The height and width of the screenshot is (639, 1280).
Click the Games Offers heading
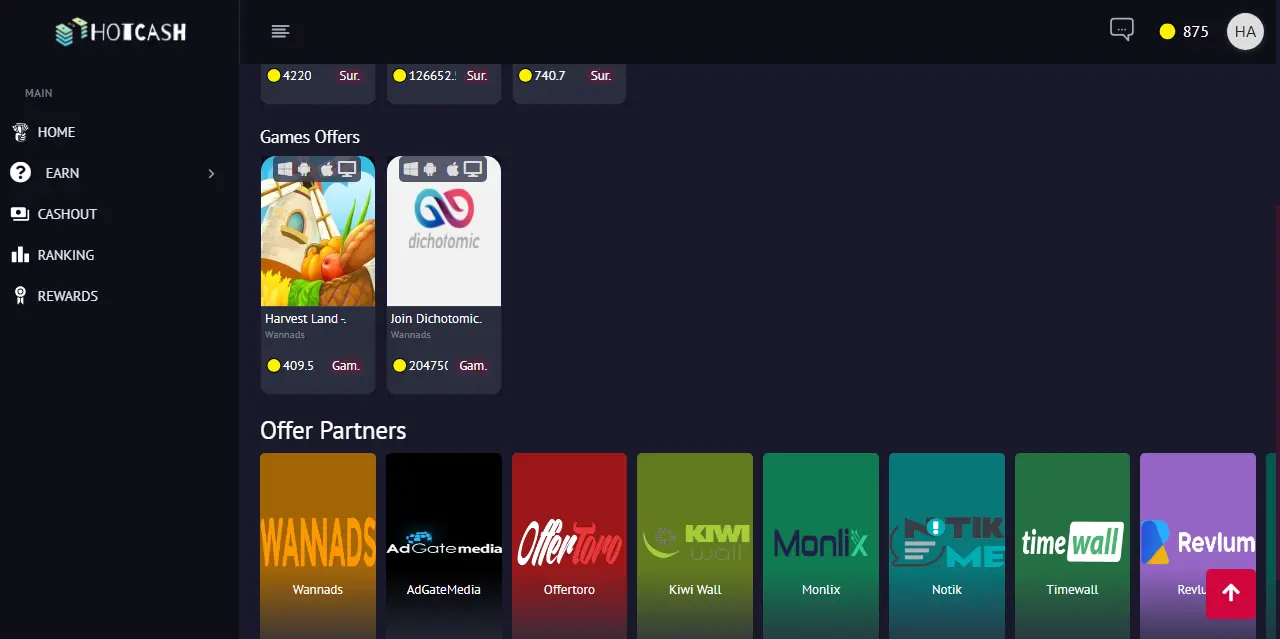[x=310, y=137]
